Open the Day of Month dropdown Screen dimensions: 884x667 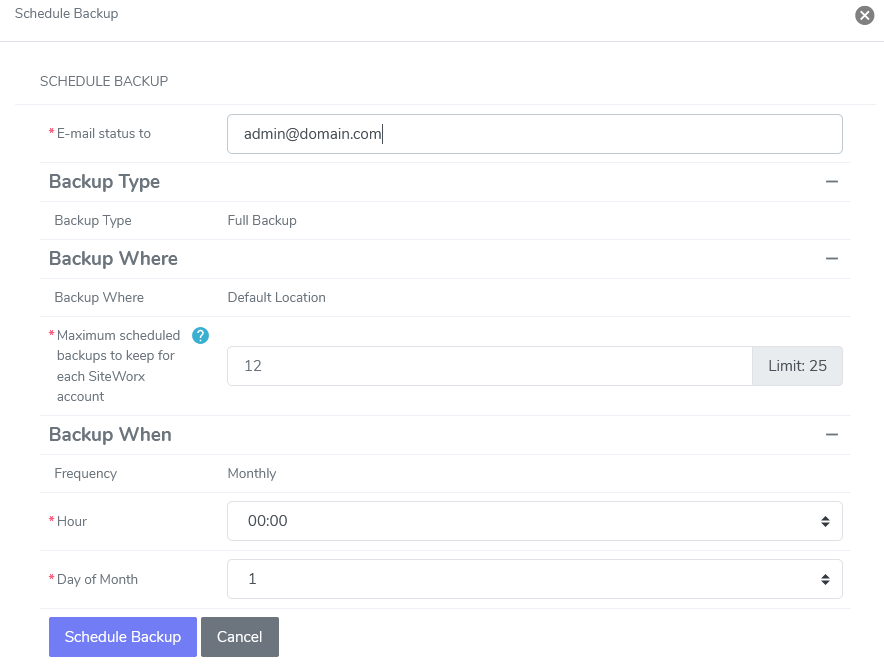[535, 579]
